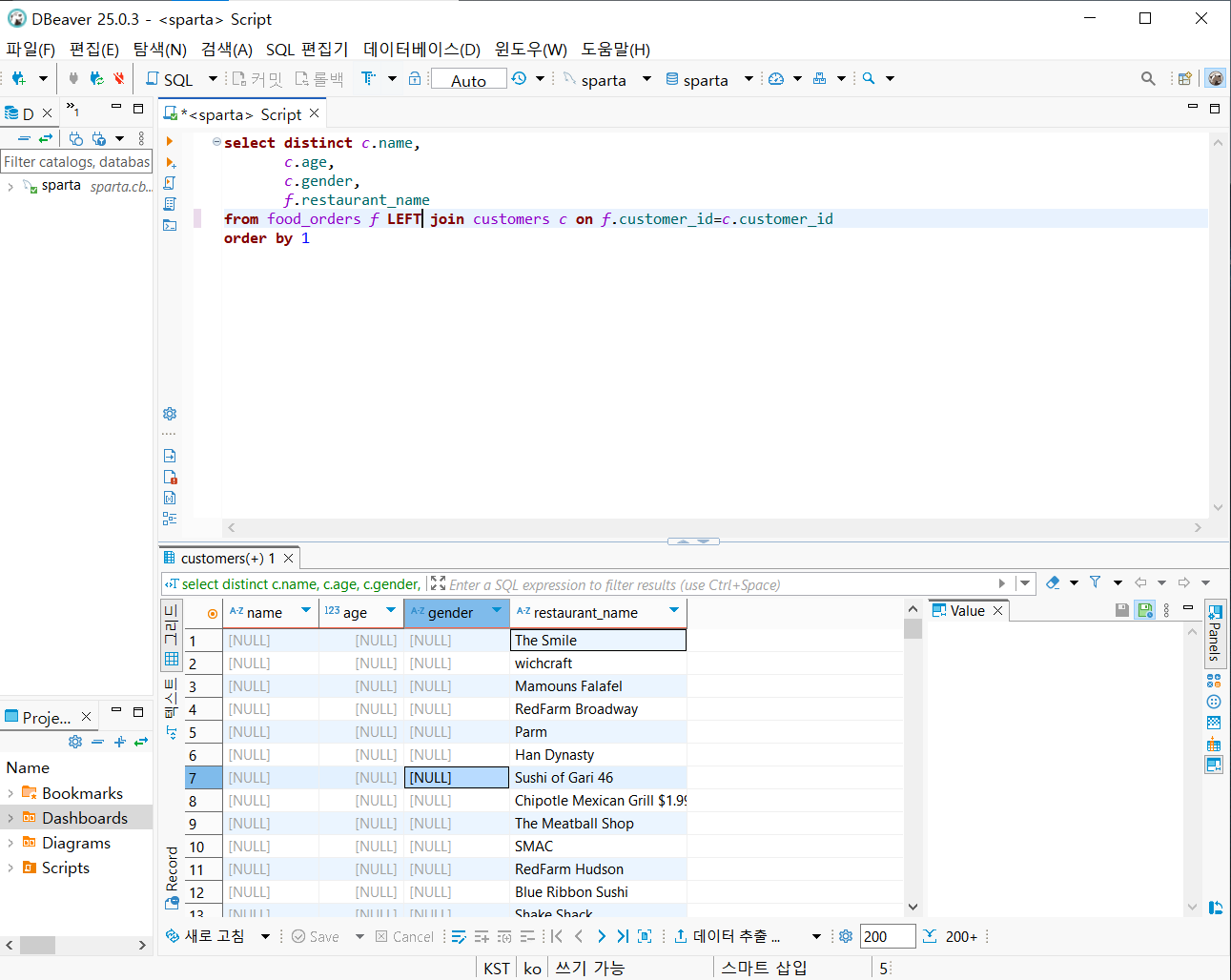
Task: Execute SQL script icon in editor gutter
Action: (x=170, y=183)
